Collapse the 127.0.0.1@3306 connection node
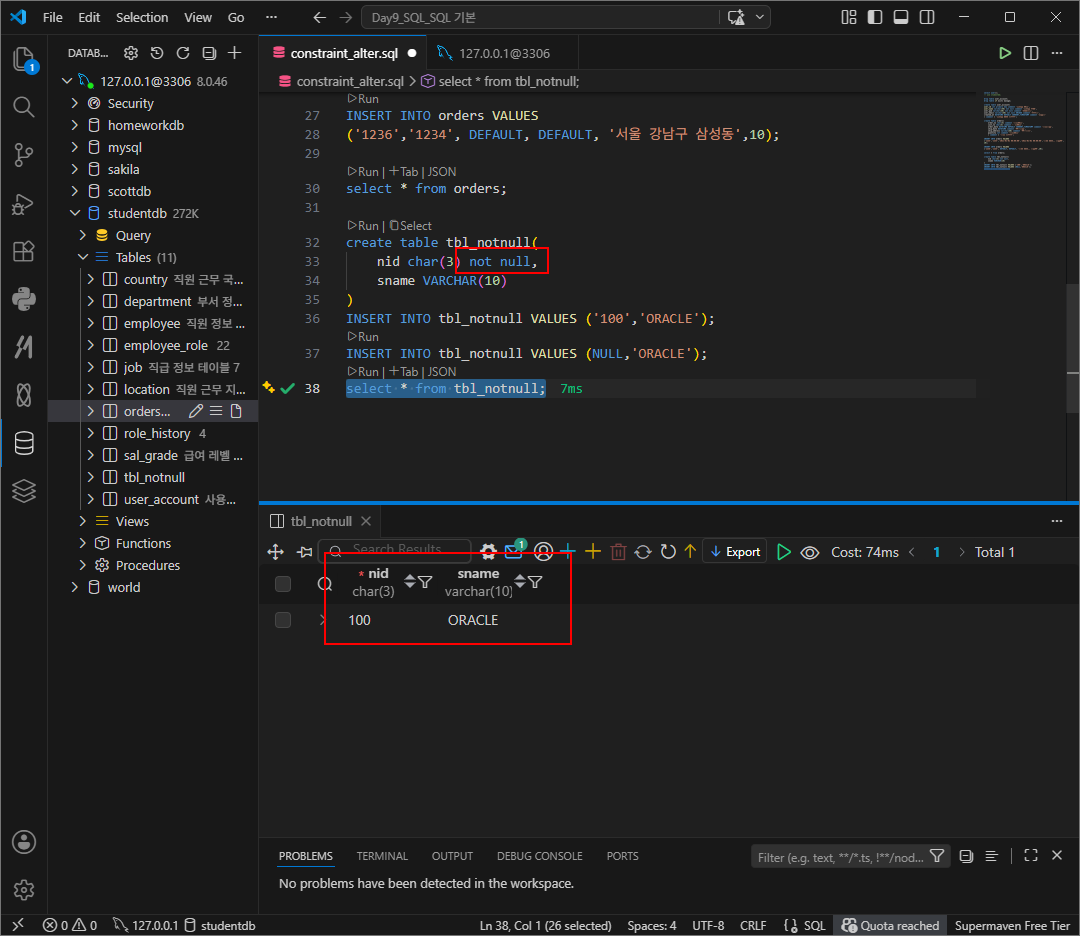Image resolution: width=1080 pixels, height=936 pixels. coord(67,81)
